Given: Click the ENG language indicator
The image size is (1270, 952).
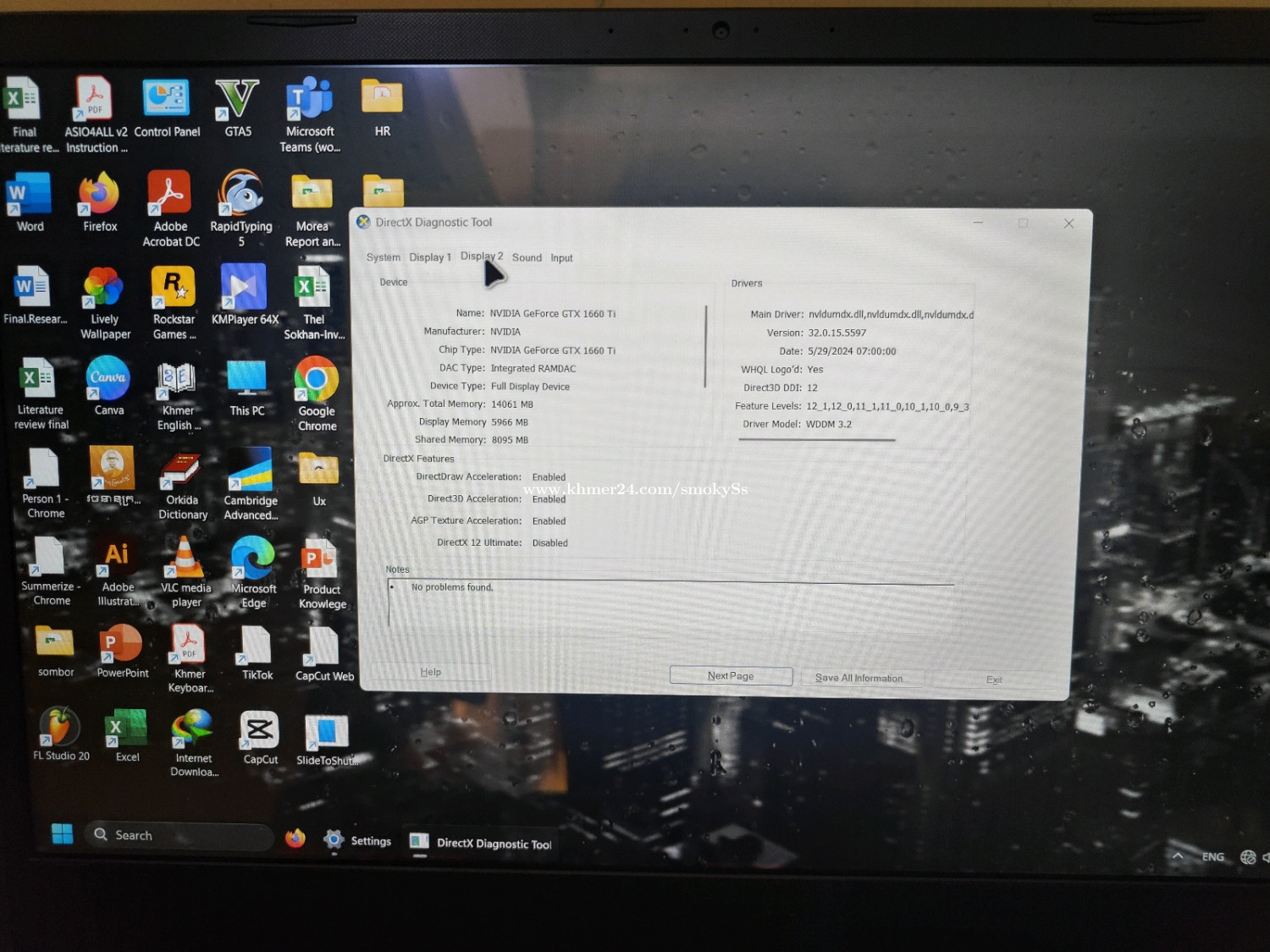Looking at the screenshot, I should 1212,856.
